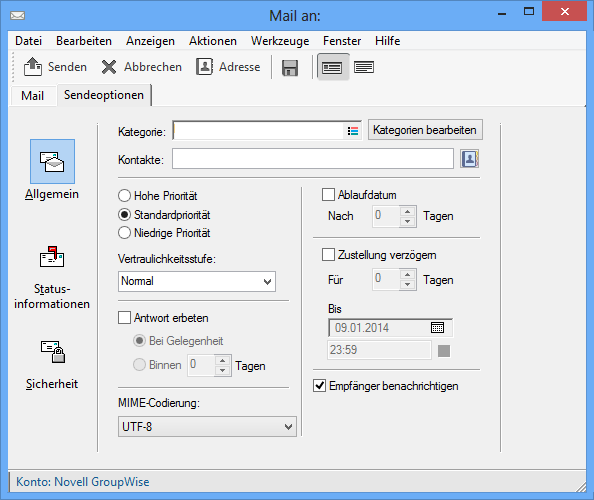Click into the Kontakte input field
Screen dimensions: 594x500
(313, 159)
